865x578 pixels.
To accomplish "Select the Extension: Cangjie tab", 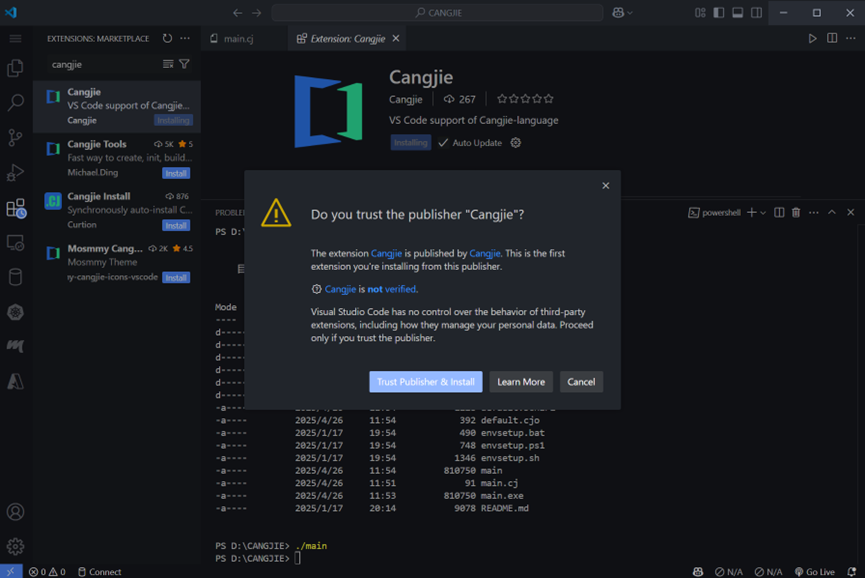I will (348, 39).
